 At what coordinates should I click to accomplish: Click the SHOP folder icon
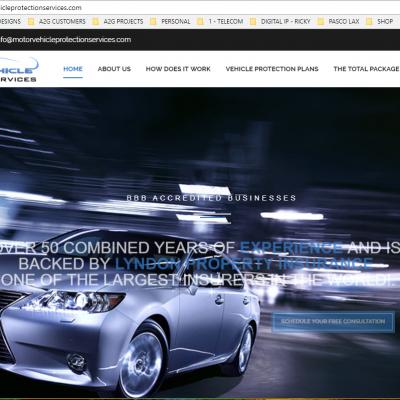click(369, 22)
